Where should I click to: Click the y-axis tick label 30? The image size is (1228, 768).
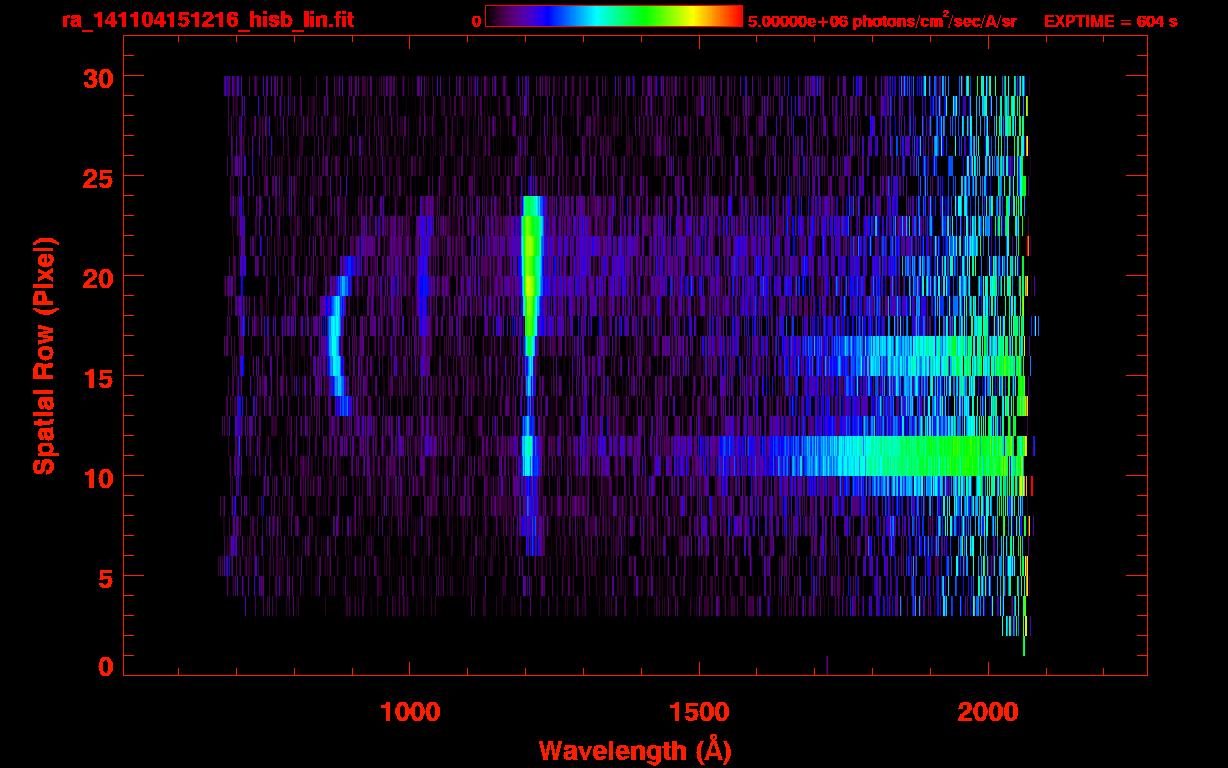[96, 77]
